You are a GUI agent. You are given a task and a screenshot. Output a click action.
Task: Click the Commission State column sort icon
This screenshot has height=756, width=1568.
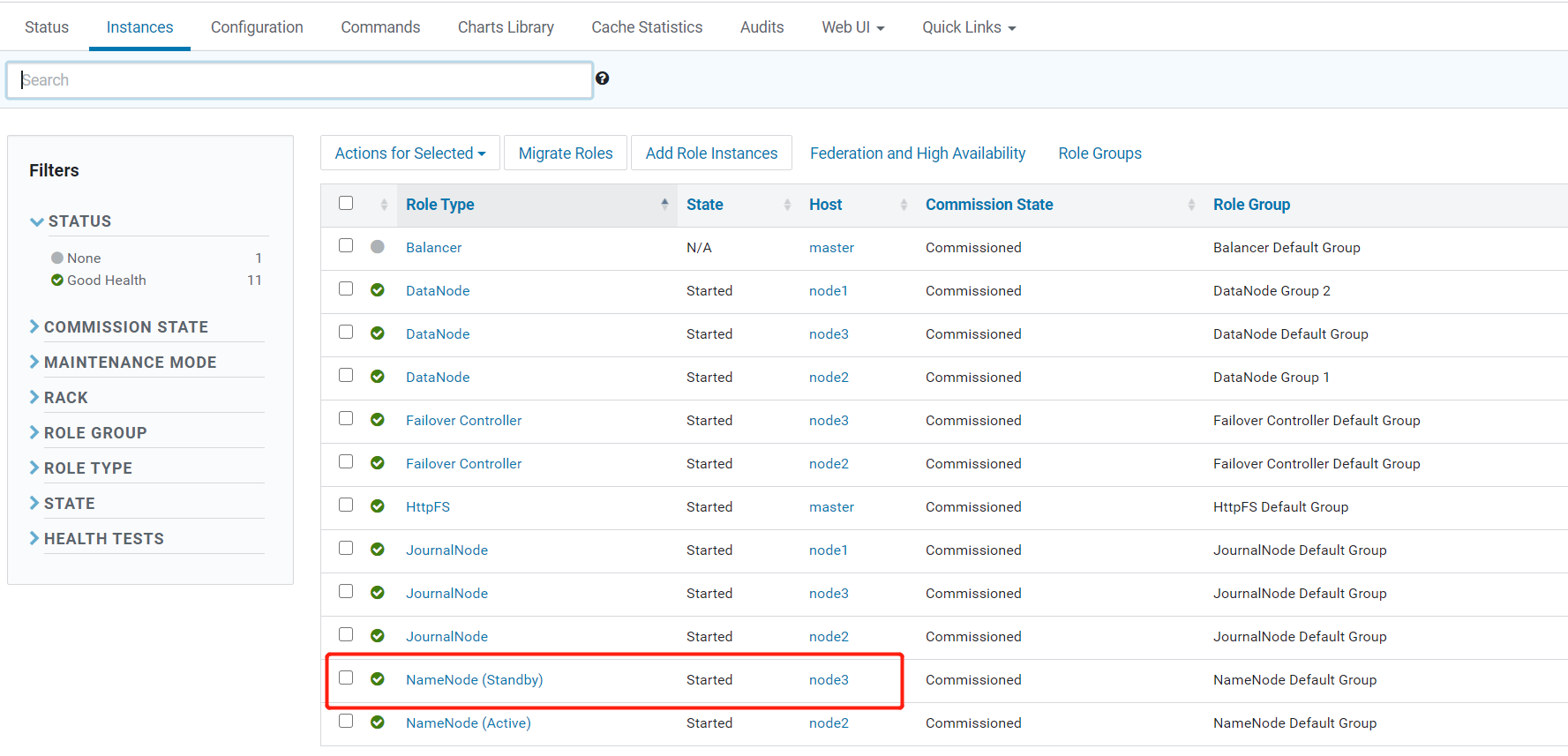tap(1191, 205)
